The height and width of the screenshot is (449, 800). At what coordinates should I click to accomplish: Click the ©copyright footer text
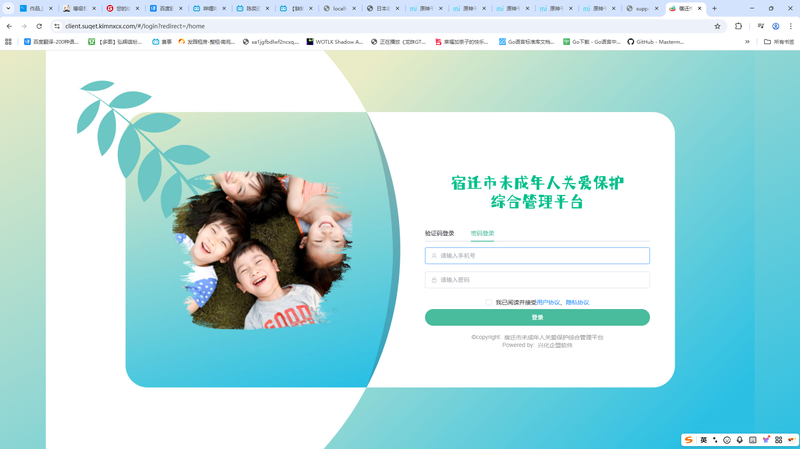[x=537, y=337]
